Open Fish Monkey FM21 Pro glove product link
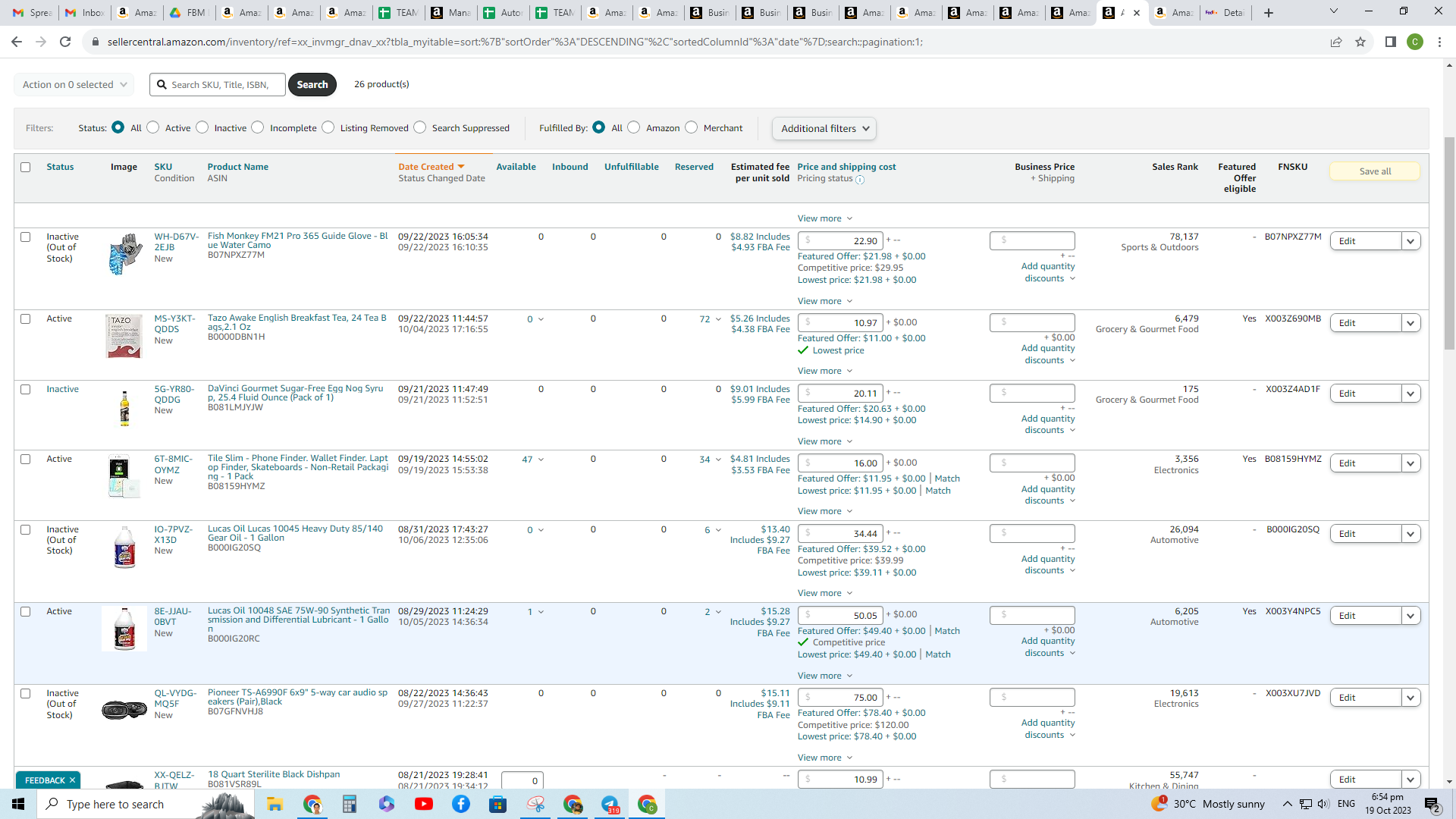This screenshot has width=1456, height=819. click(298, 240)
